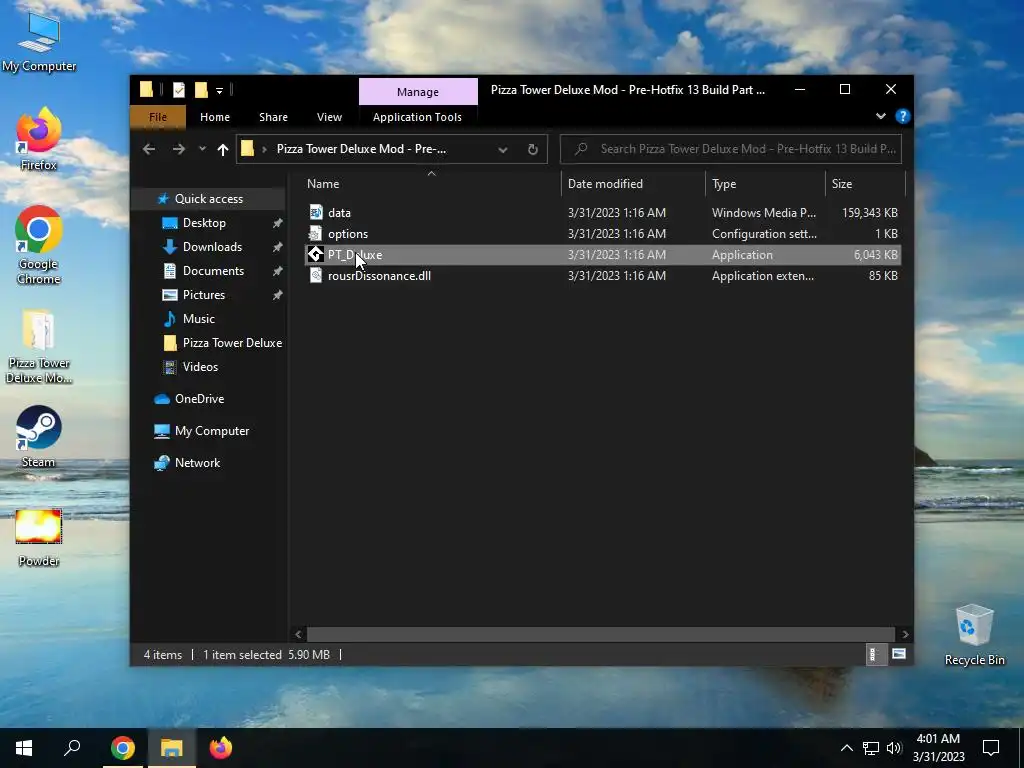Launch Steam from the desktop

(x=39, y=437)
